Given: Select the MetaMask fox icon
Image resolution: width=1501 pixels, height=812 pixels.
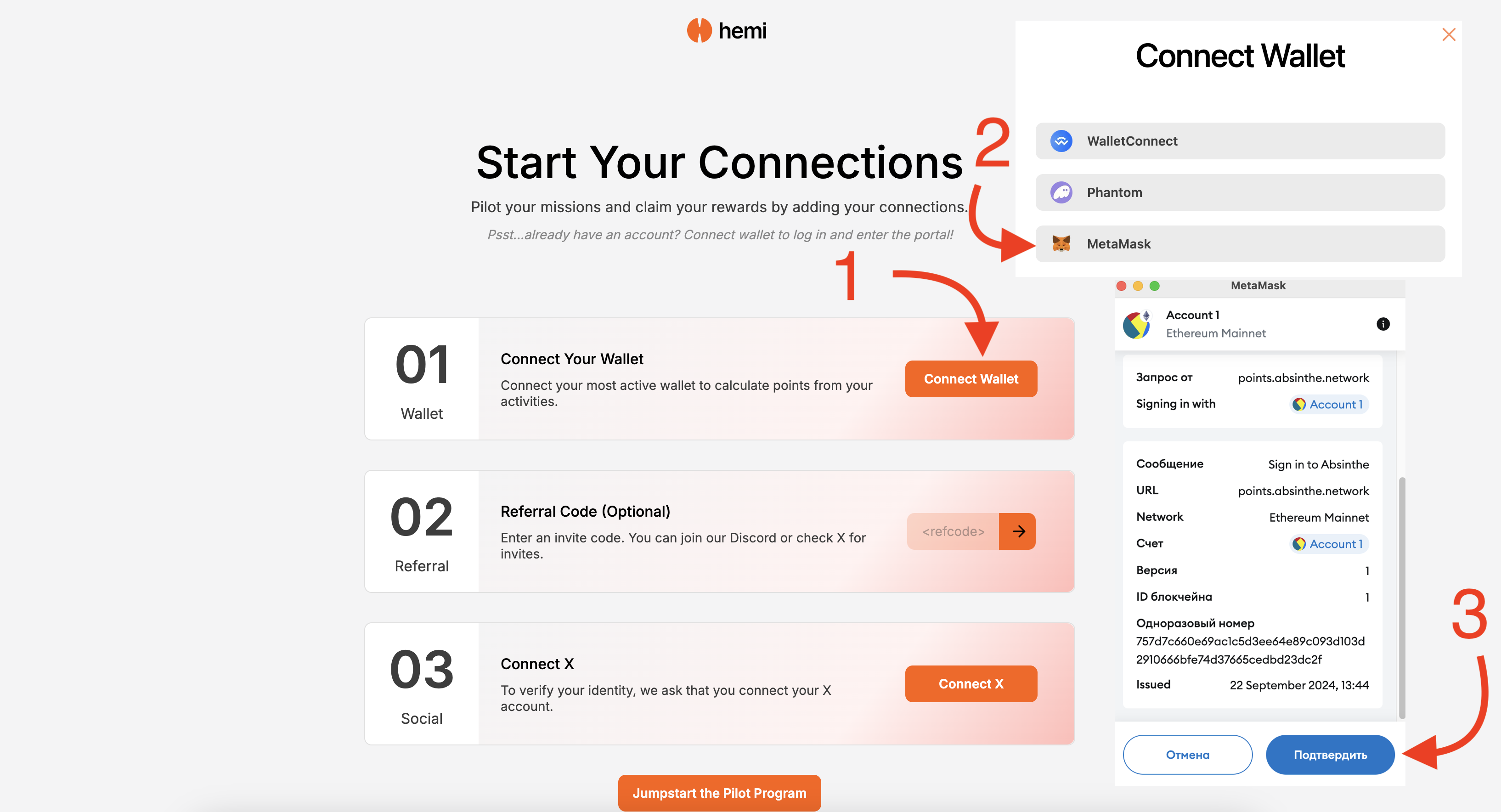Looking at the screenshot, I should [x=1061, y=243].
